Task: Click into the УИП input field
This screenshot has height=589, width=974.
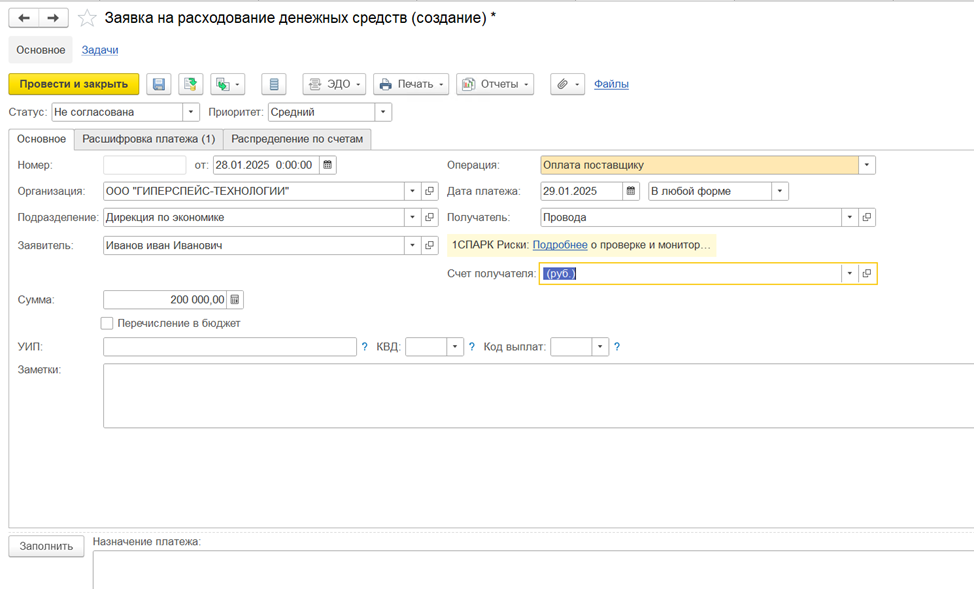Action: [x=230, y=347]
